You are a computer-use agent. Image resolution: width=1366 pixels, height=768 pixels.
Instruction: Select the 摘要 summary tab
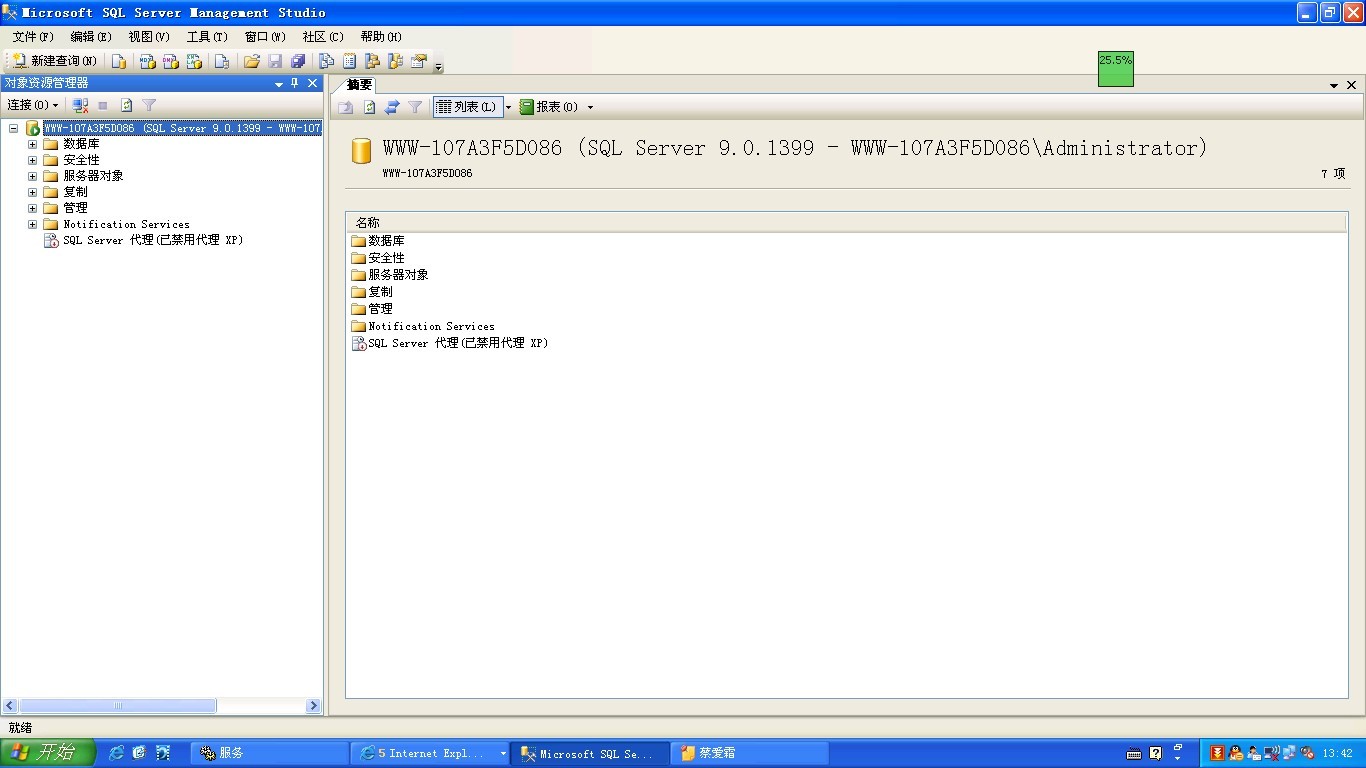pos(359,85)
